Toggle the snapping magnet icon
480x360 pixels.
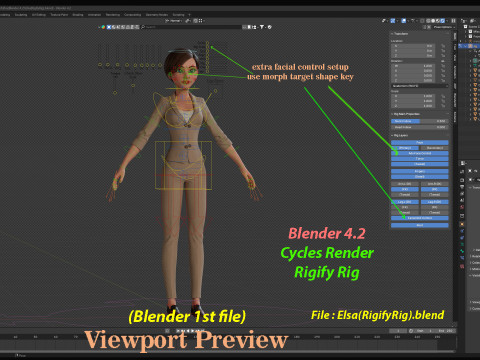[195, 21]
